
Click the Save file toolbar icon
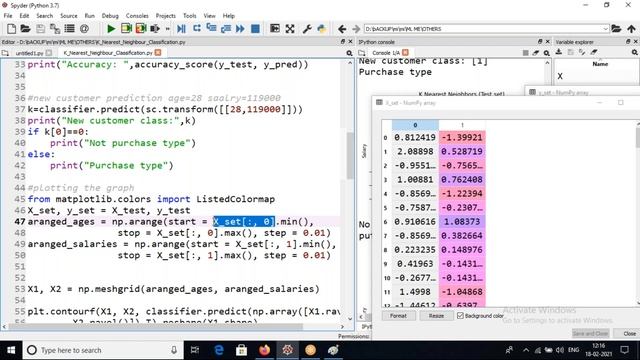pos(40,29)
